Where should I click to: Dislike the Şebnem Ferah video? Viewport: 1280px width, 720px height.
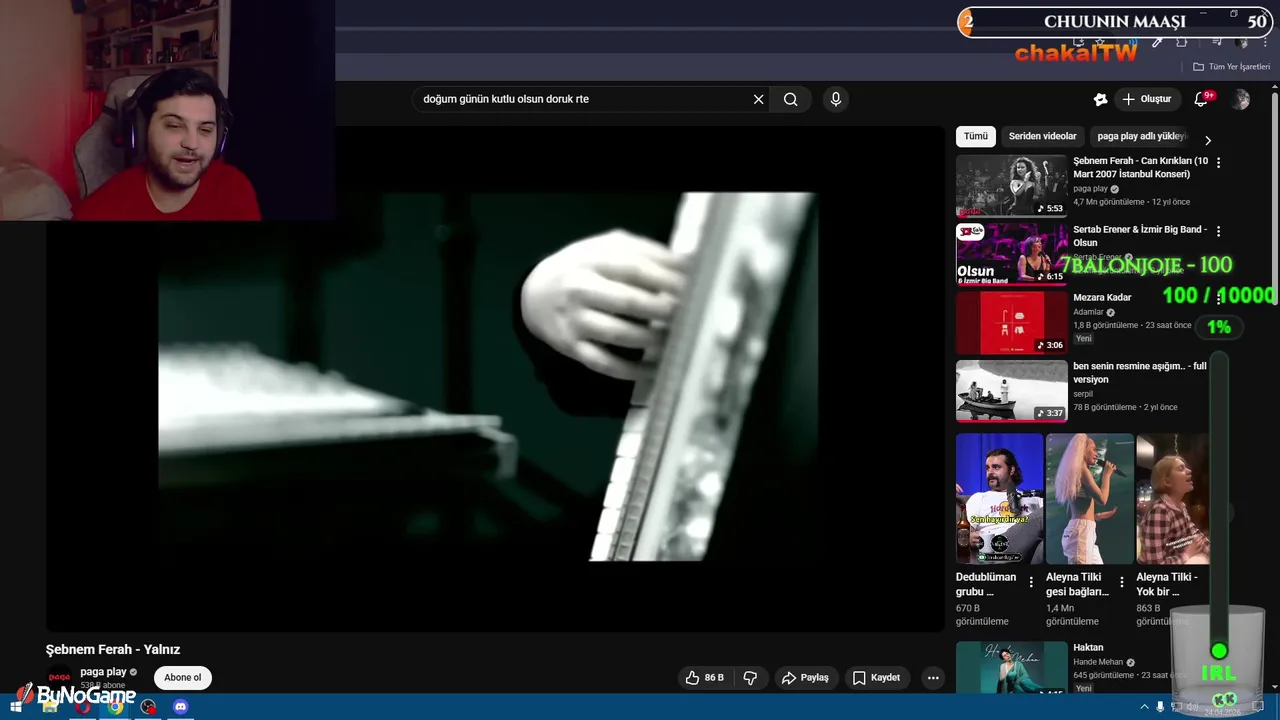pyautogui.click(x=750, y=678)
